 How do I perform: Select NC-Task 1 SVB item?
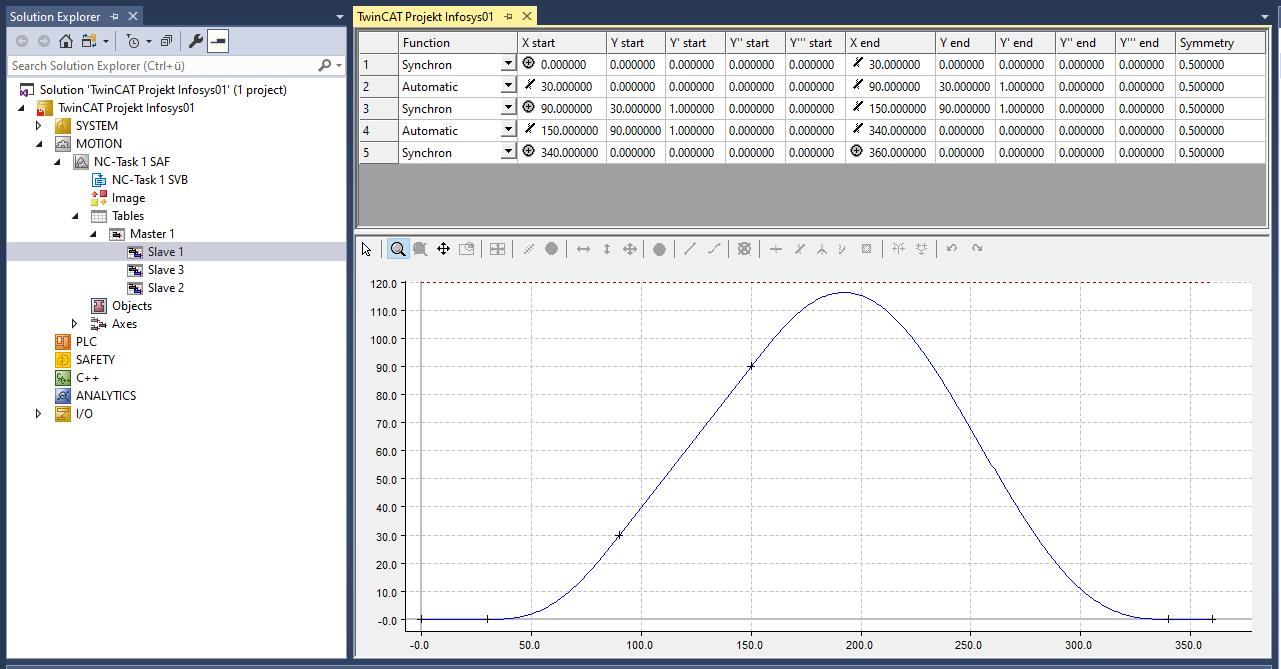(x=150, y=180)
